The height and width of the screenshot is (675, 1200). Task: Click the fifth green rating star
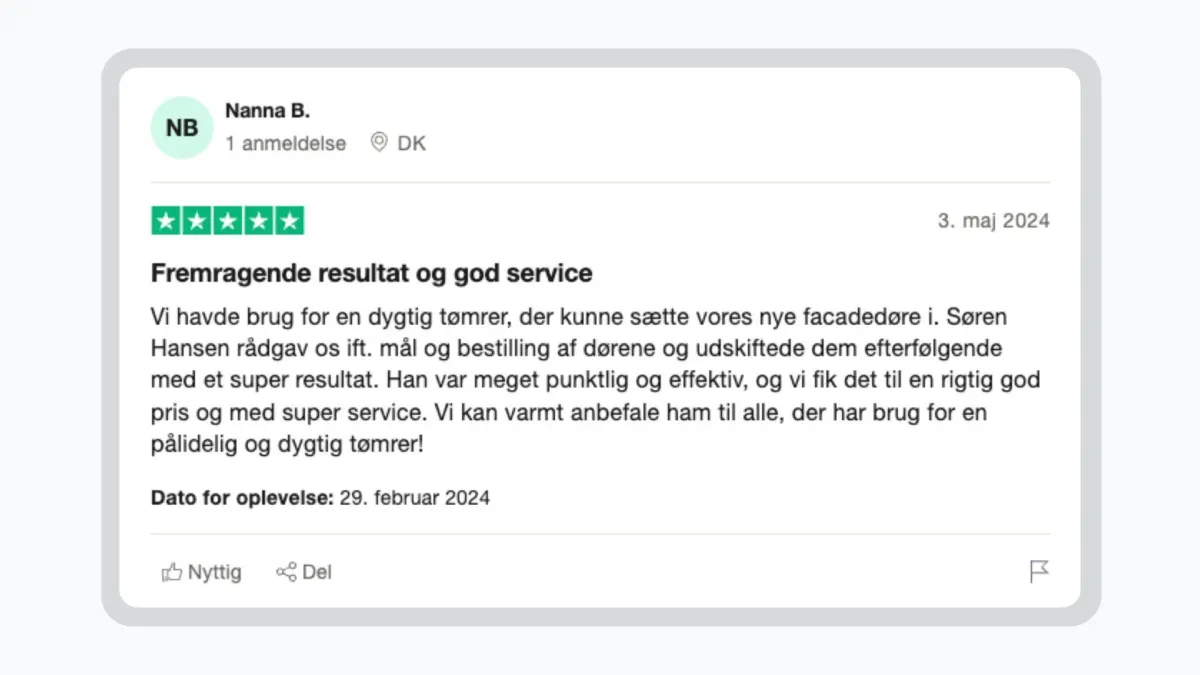tap(289, 221)
